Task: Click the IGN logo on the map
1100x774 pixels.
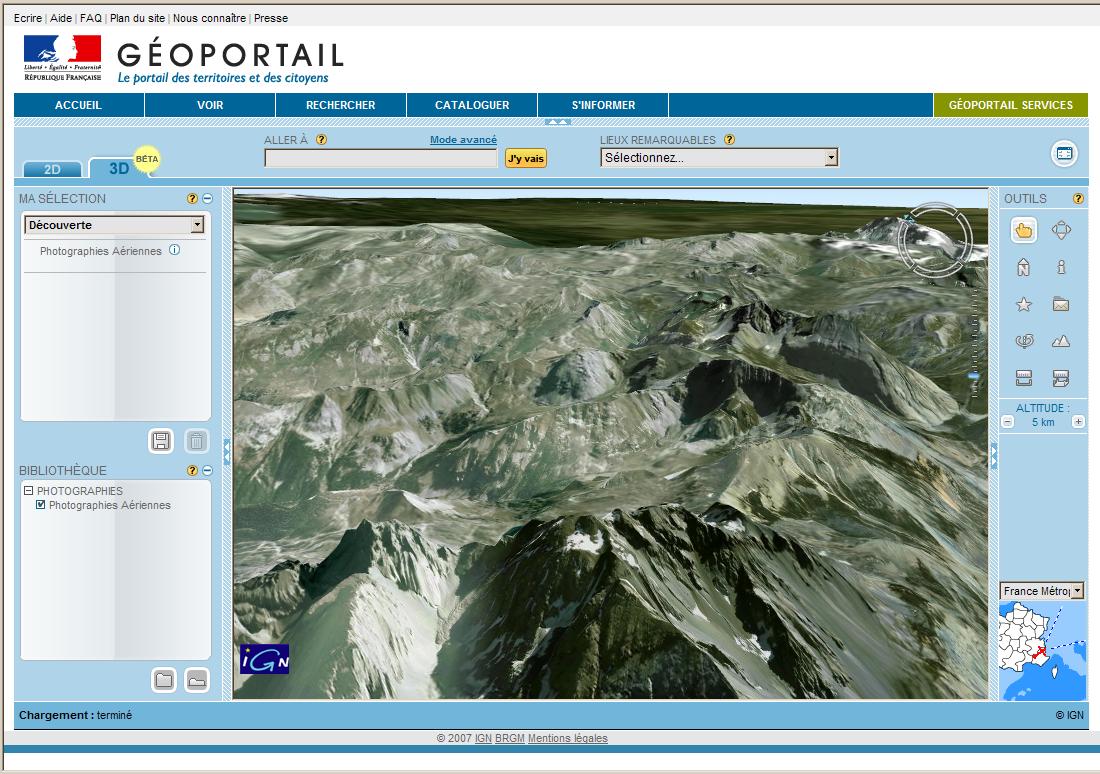Action: tap(264, 659)
